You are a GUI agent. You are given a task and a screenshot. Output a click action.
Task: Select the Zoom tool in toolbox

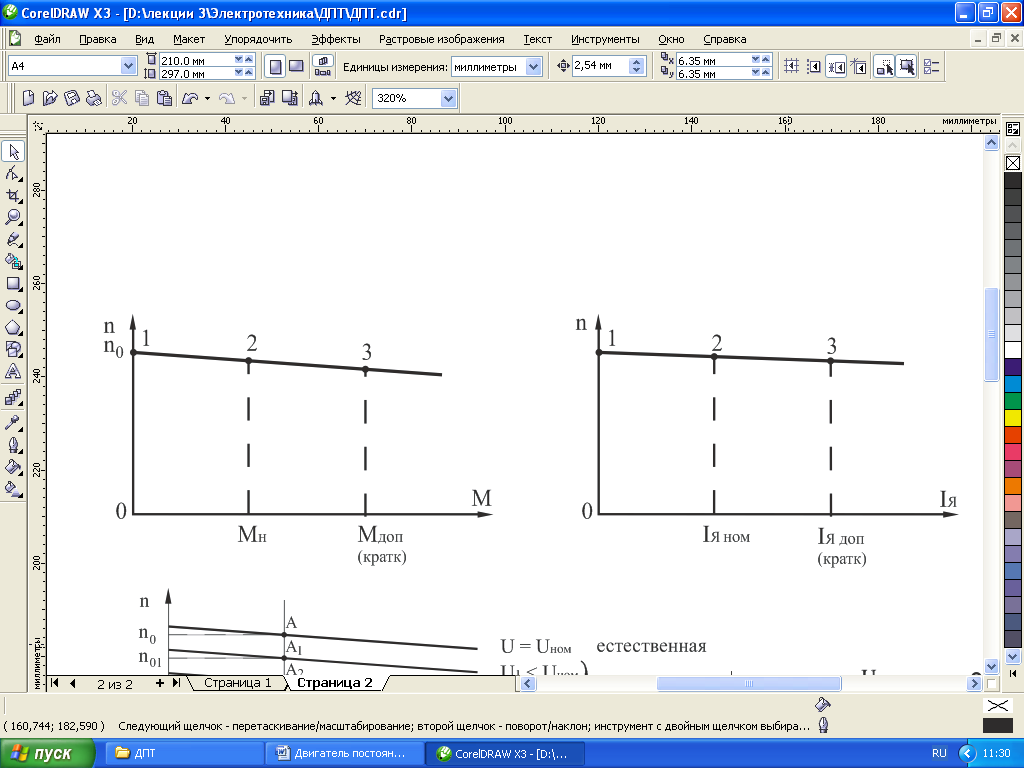[13, 217]
